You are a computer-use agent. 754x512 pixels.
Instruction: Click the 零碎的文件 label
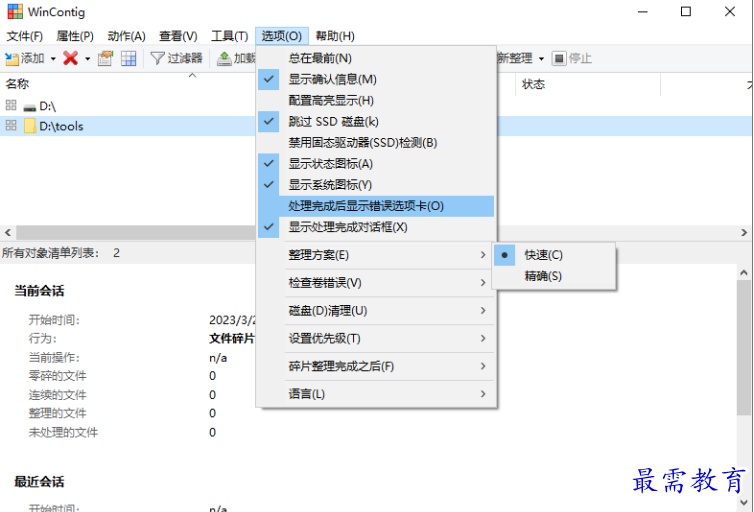(x=57, y=376)
